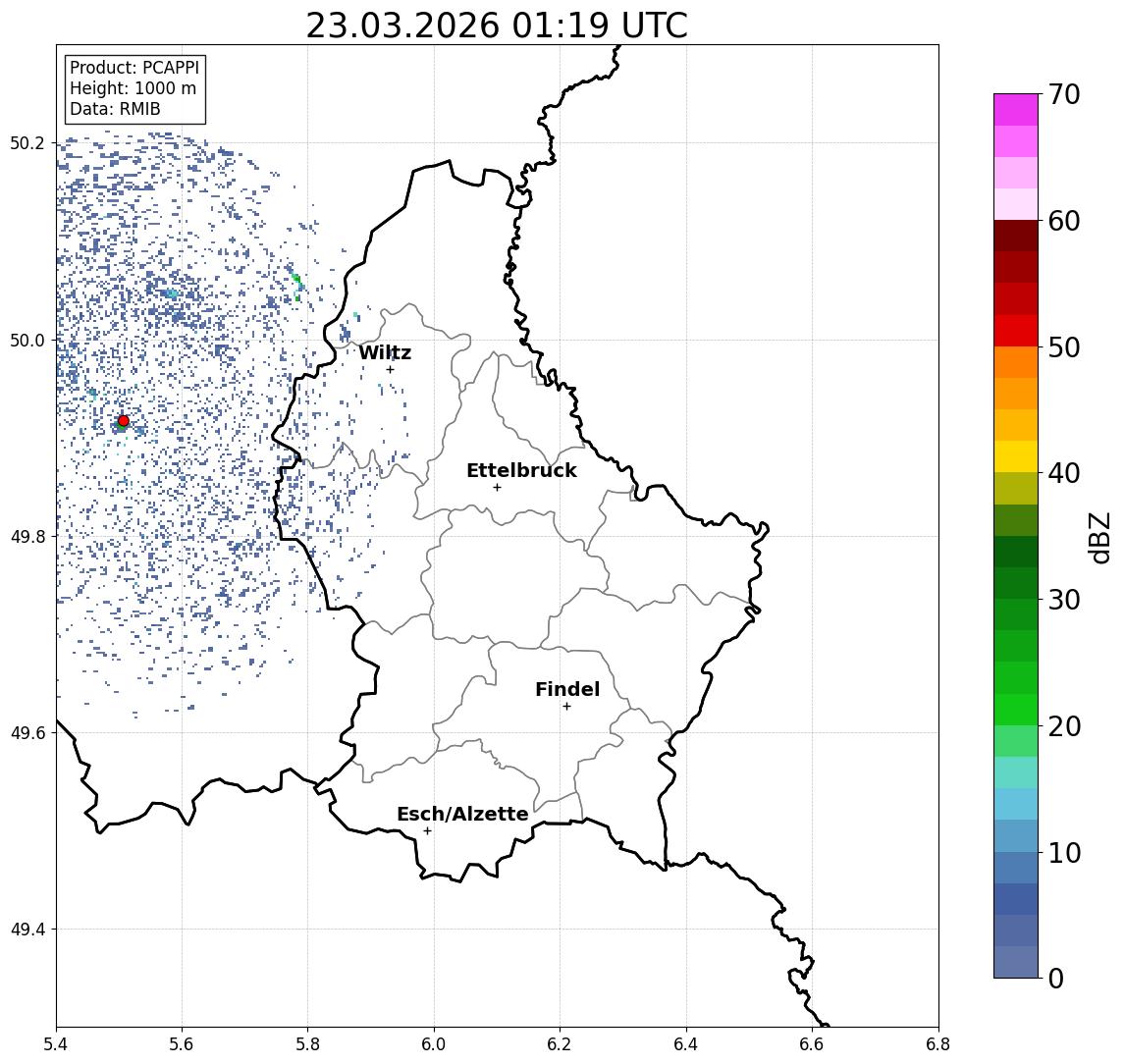Click the dark red swatch just below 60 dBZ
The width and height of the screenshot is (1124, 1064).
(1016, 236)
